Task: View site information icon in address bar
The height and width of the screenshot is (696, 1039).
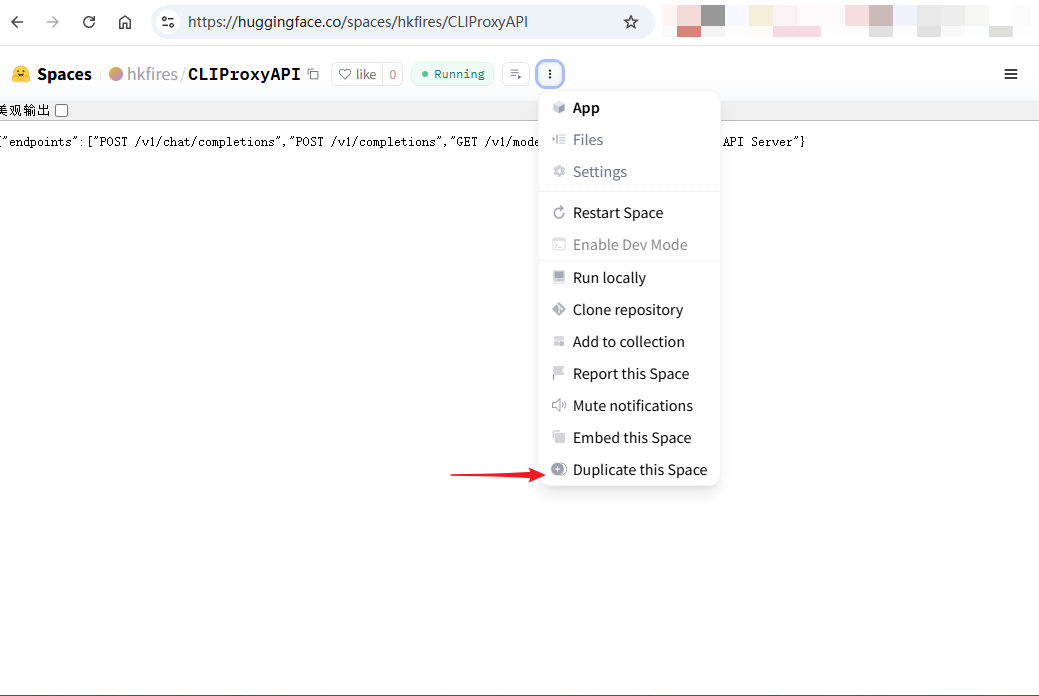Action: [x=168, y=22]
